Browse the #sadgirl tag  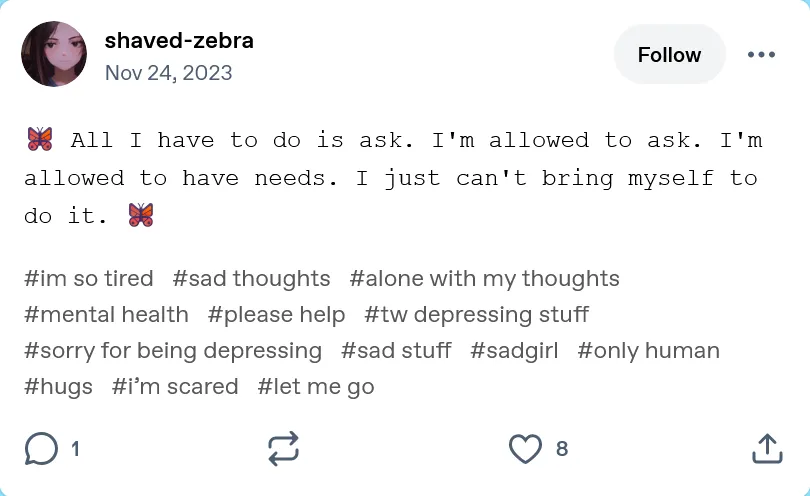click(514, 351)
